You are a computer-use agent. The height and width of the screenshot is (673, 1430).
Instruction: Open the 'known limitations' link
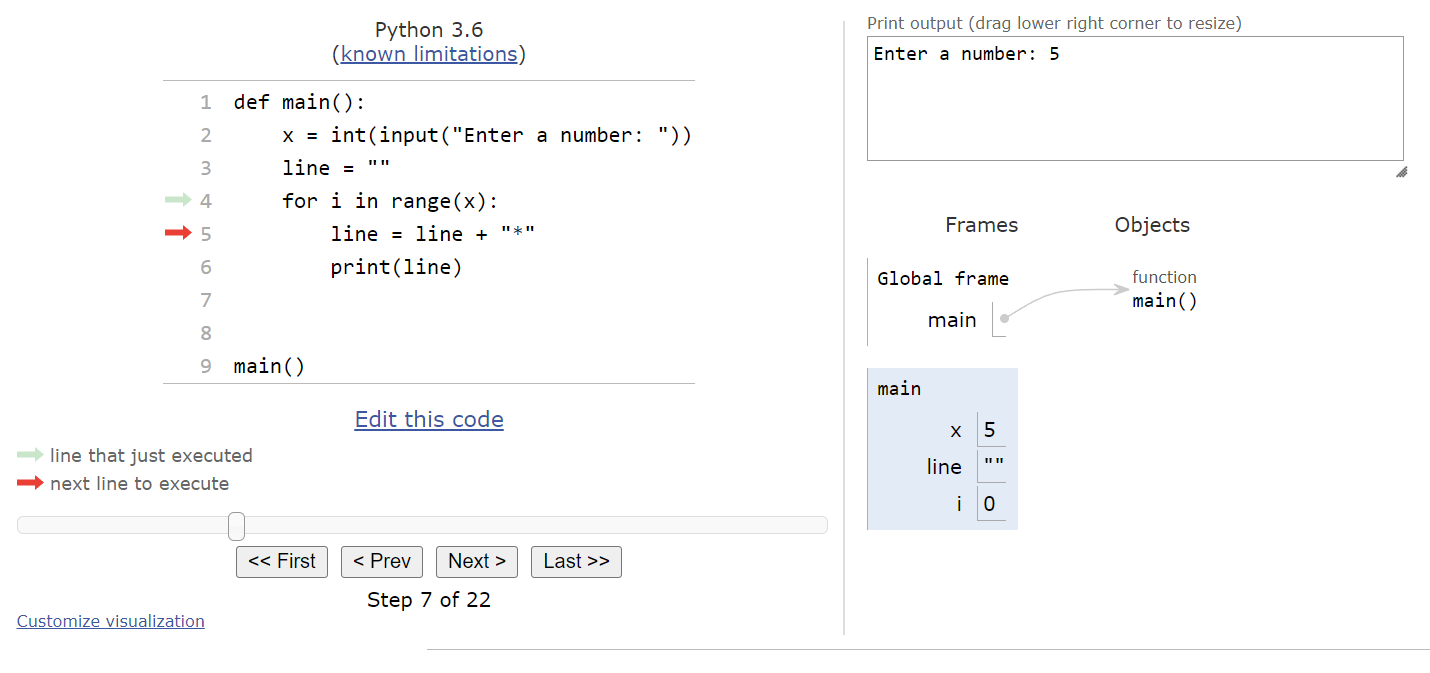click(x=428, y=54)
